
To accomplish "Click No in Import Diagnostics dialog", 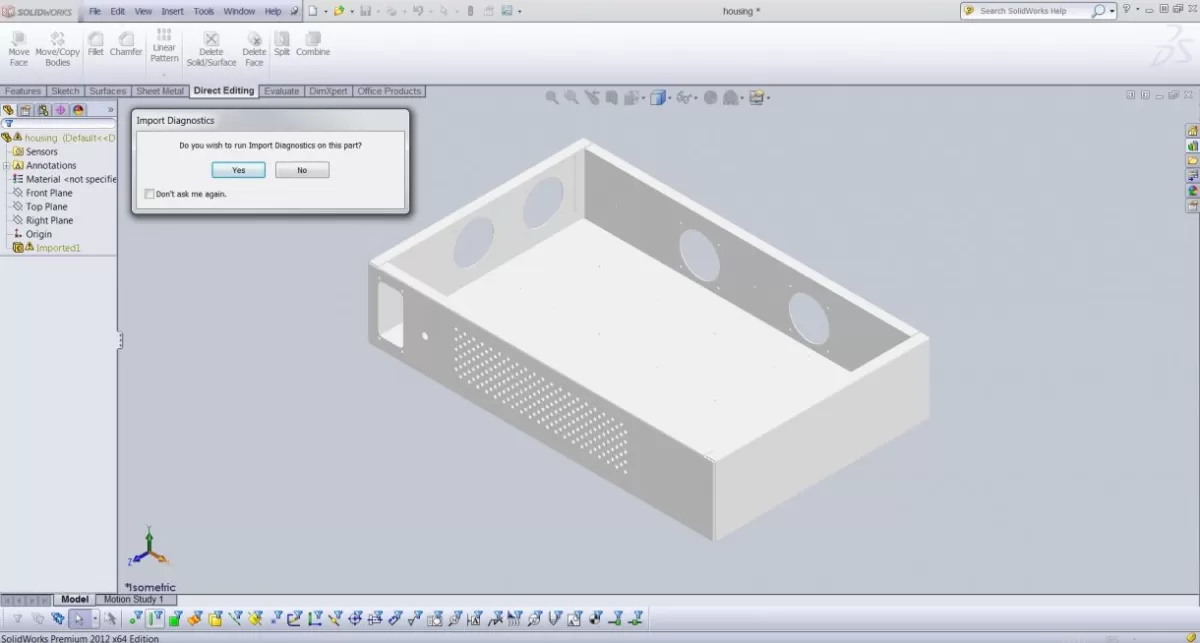I will point(302,170).
